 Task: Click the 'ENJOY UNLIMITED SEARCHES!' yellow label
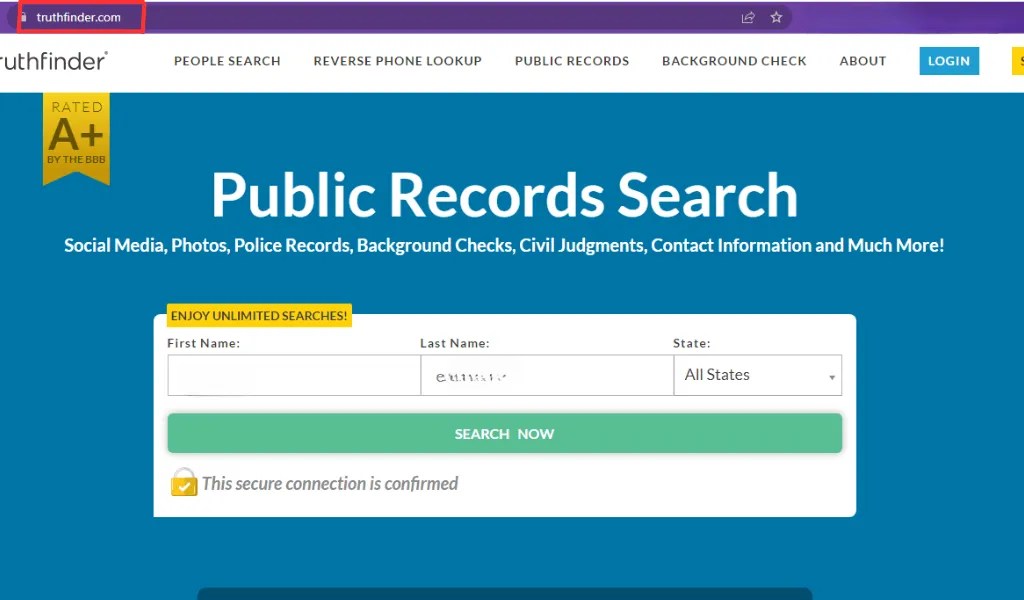point(259,315)
